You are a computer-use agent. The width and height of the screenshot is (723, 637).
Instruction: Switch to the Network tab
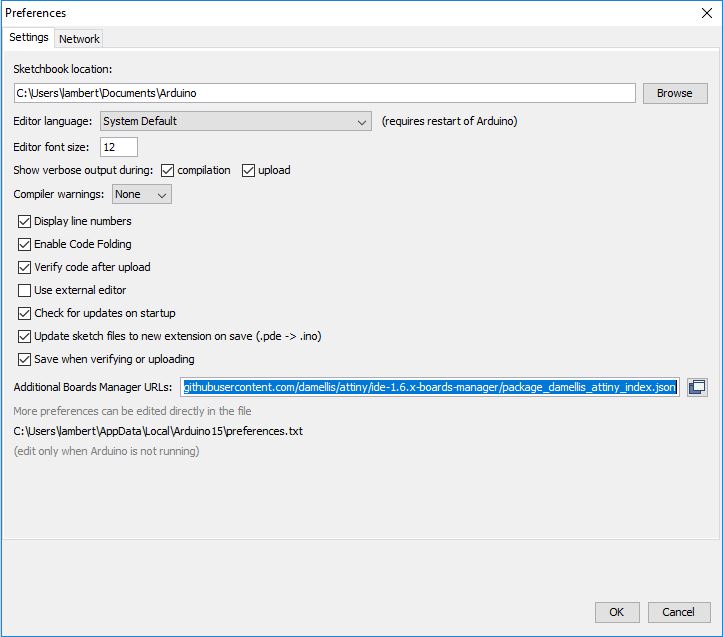click(79, 39)
